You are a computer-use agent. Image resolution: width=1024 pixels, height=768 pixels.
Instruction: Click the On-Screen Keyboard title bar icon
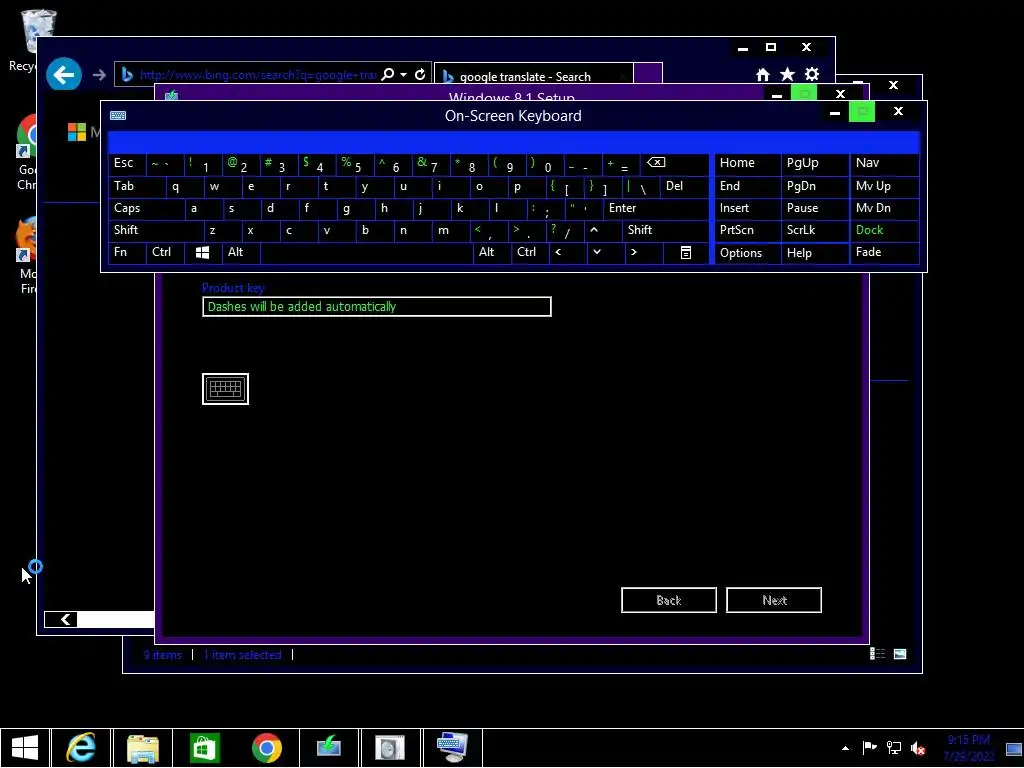pos(118,116)
